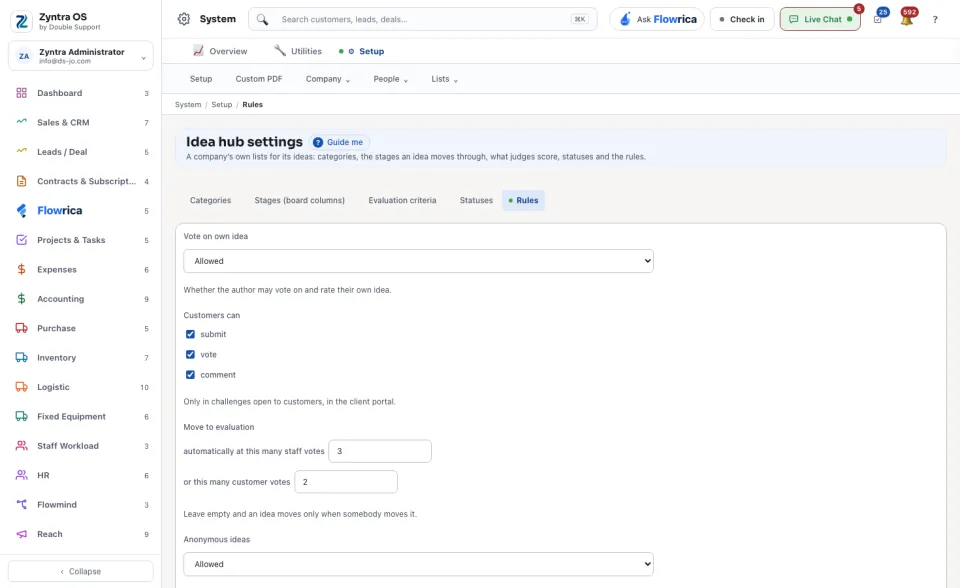
Task: Click the Leads / Deal icon
Action: coord(21,152)
